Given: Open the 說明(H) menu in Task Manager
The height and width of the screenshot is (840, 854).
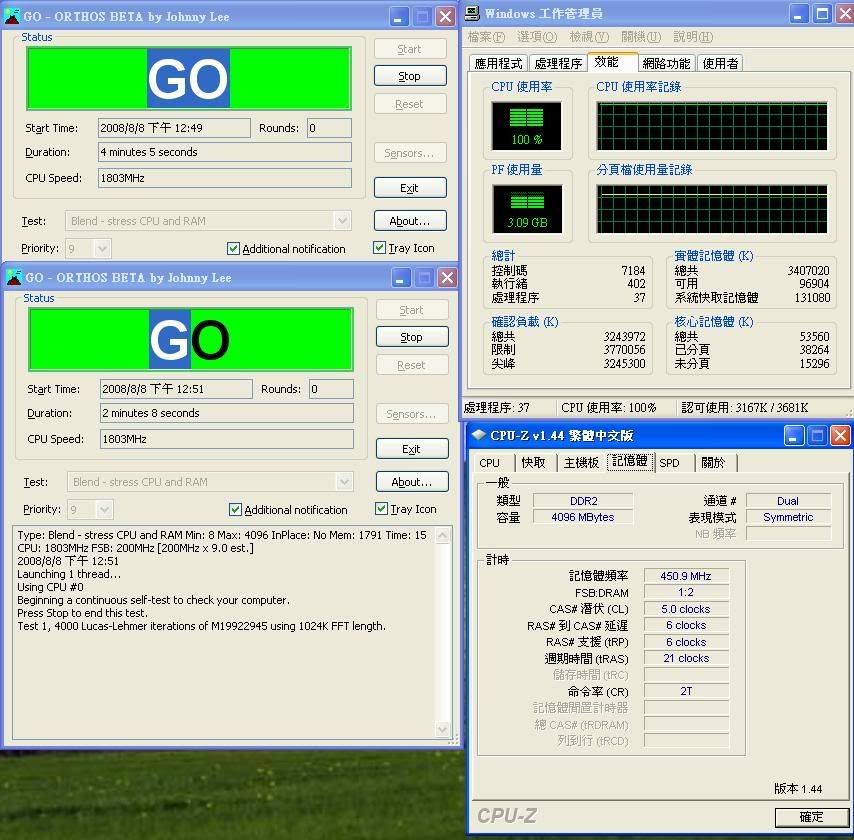Looking at the screenshot, I should pos(693,37).
